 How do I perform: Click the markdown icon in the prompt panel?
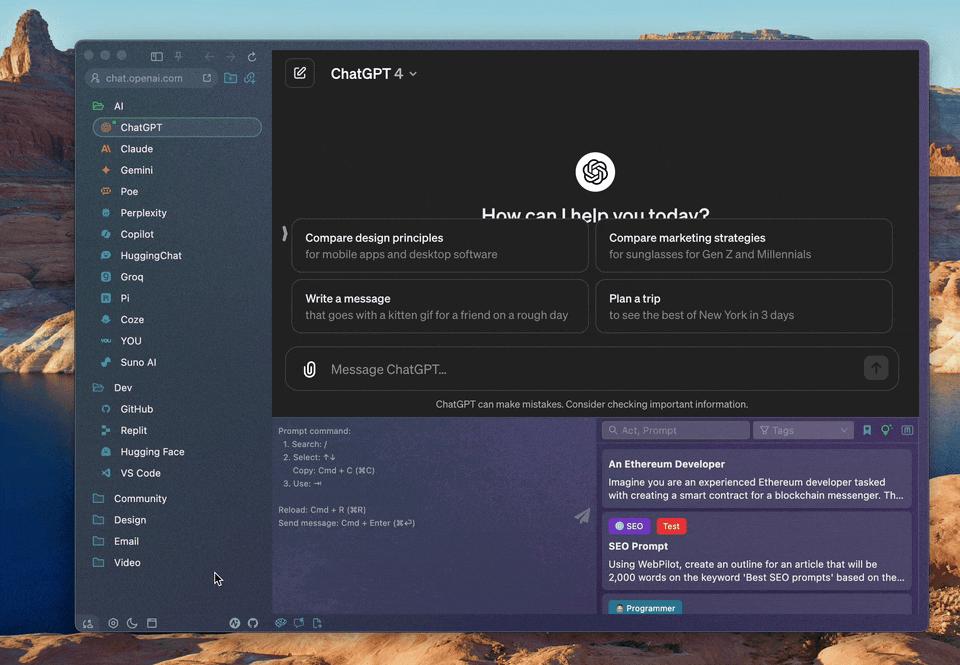[x=907, y=430]
